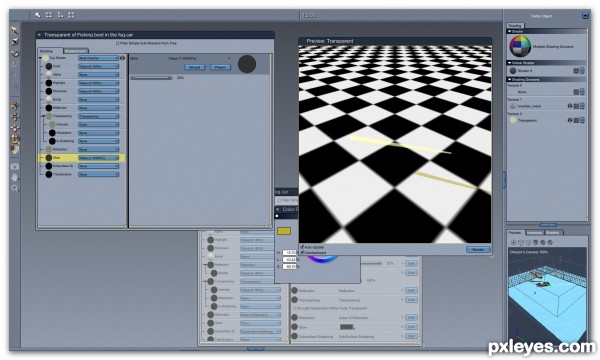Select the arrow selection tool in top toolbar
Image resolution: width=600 pixels, height=360 pixels.
click(x=38, y=15)
